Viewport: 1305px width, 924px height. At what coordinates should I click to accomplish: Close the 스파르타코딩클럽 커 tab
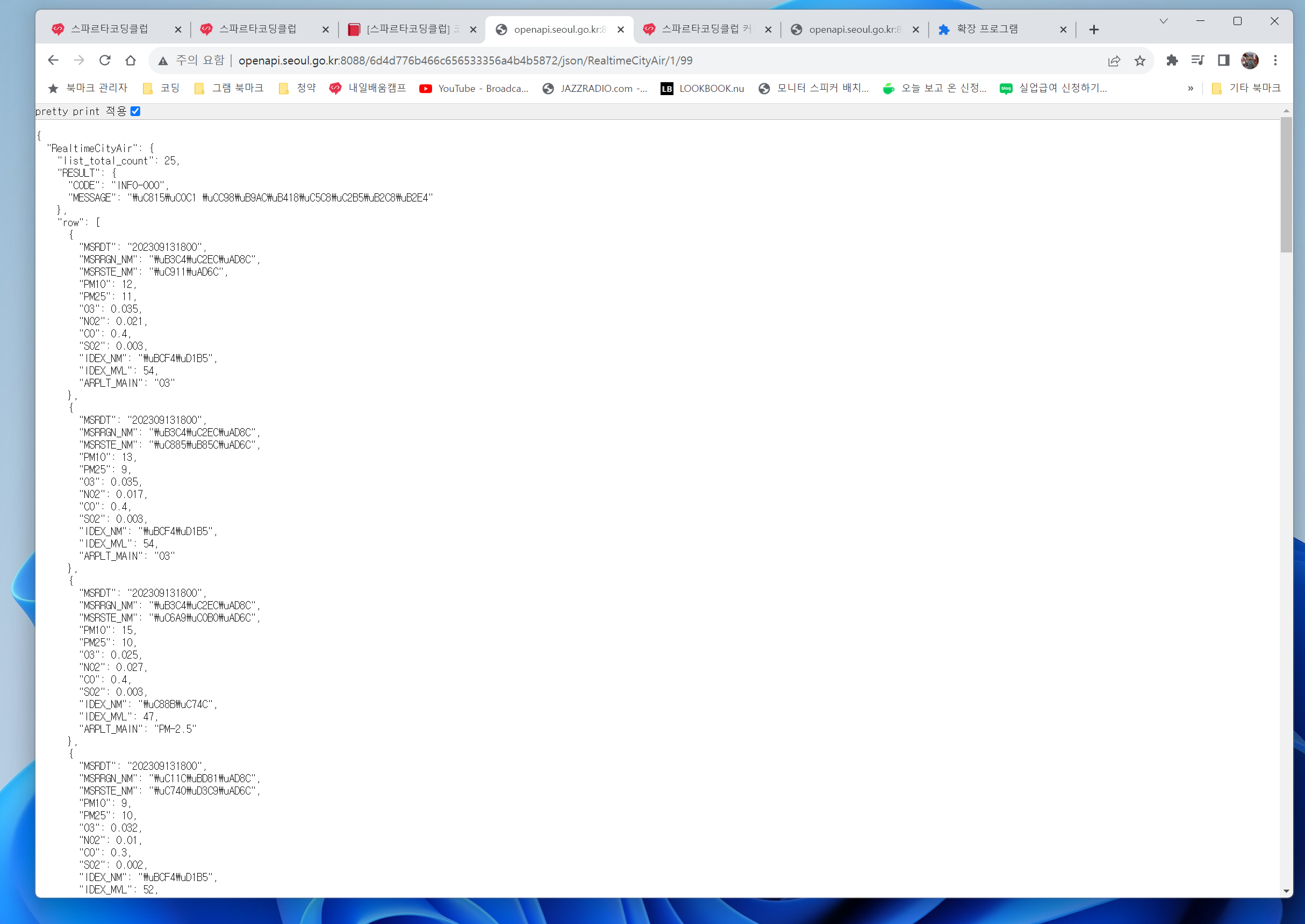768,30
